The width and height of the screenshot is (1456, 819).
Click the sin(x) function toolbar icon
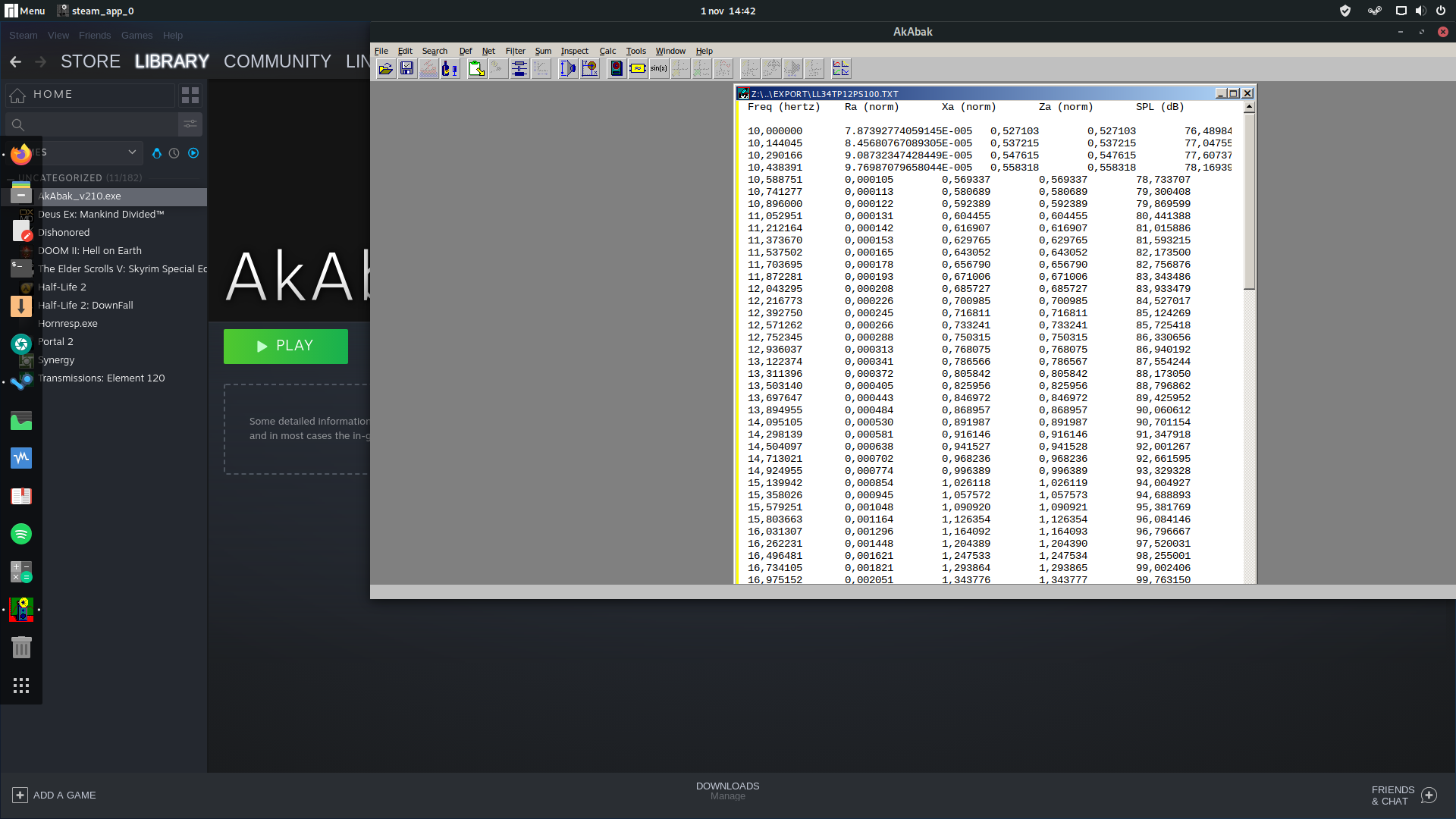point(659,69)
